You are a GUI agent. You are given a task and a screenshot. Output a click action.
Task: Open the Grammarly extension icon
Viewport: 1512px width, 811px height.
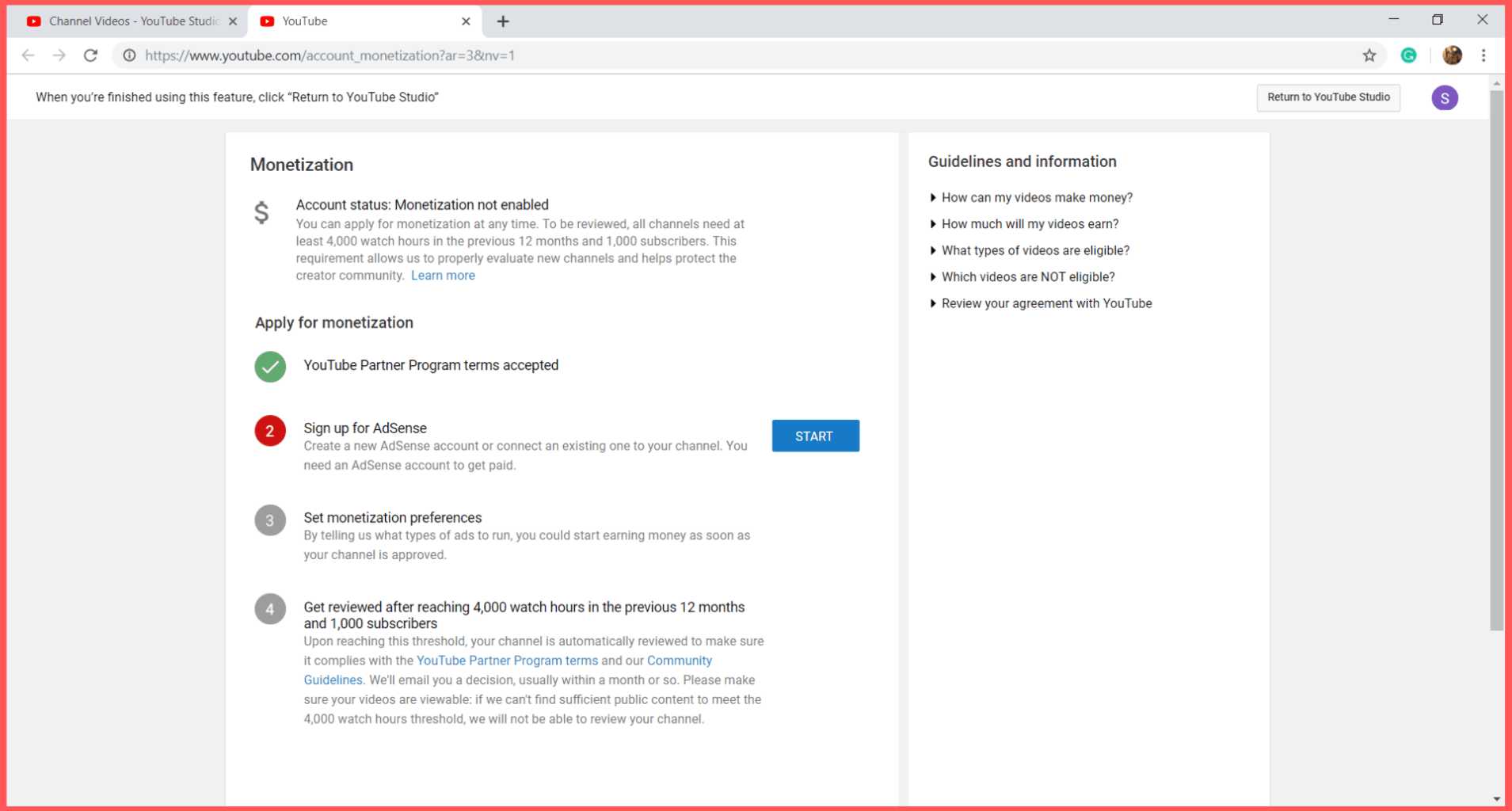pyautogui.click(x=1408, y=55)
